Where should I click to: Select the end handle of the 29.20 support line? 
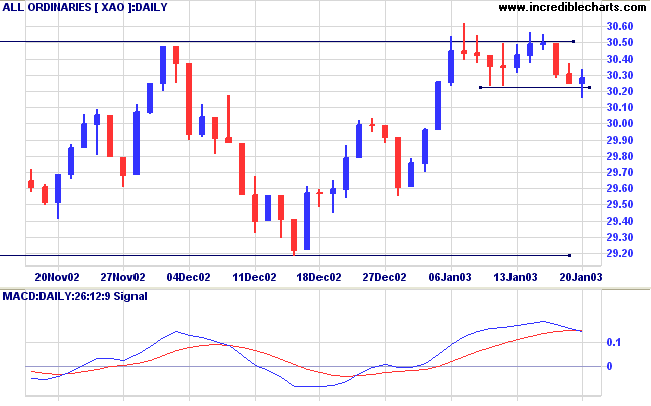(x=570, y=255)
